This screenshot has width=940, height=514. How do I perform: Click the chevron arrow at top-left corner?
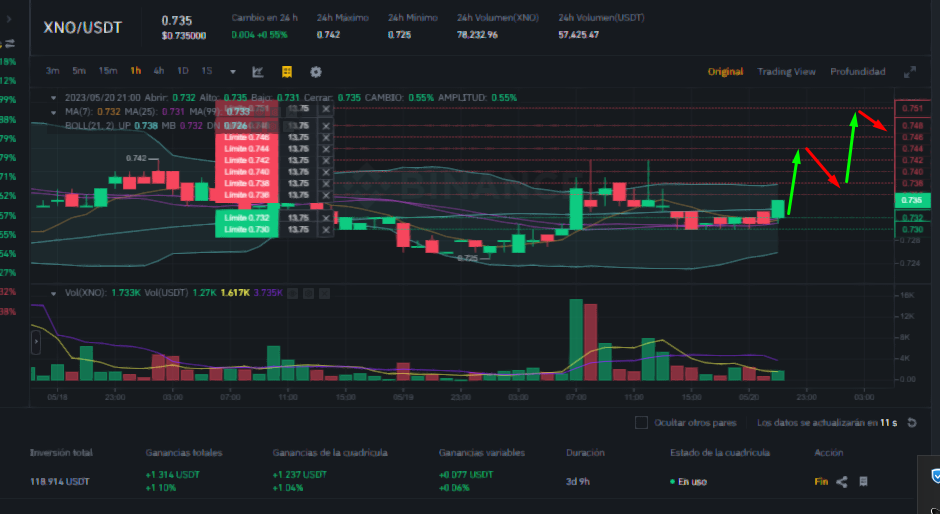[9, 19]
